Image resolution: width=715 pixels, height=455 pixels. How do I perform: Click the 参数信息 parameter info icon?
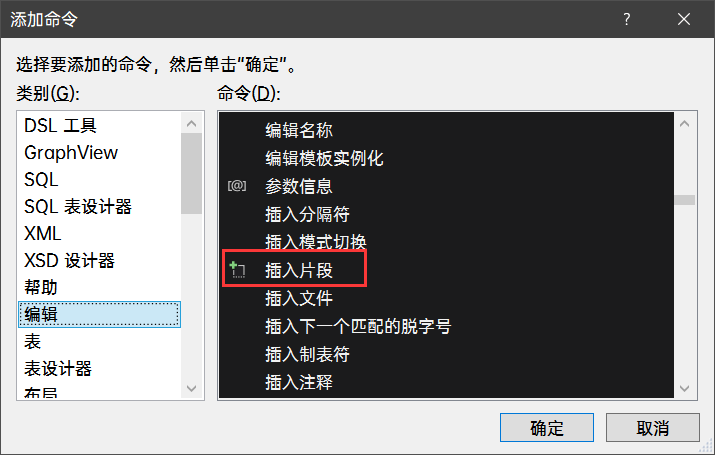pos(237,186)
